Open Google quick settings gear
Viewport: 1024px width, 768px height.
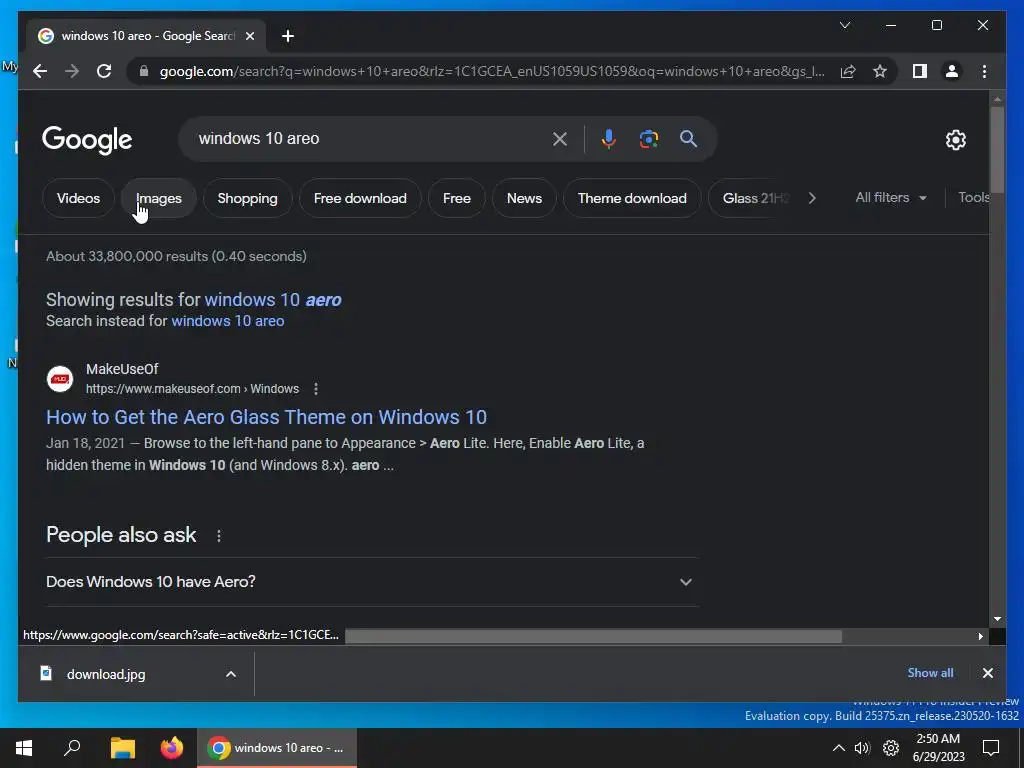point(955,140)
